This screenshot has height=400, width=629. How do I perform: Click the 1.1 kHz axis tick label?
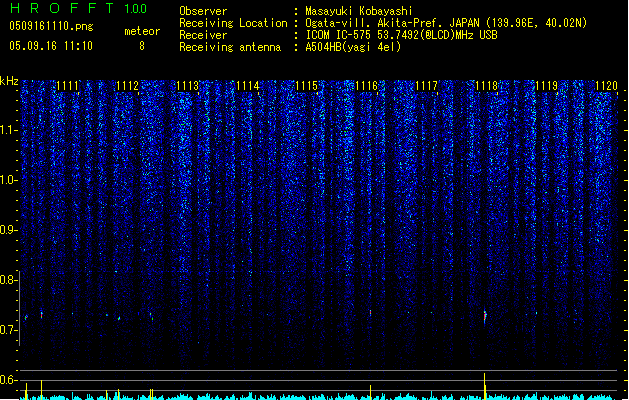[x=8, y=130]
